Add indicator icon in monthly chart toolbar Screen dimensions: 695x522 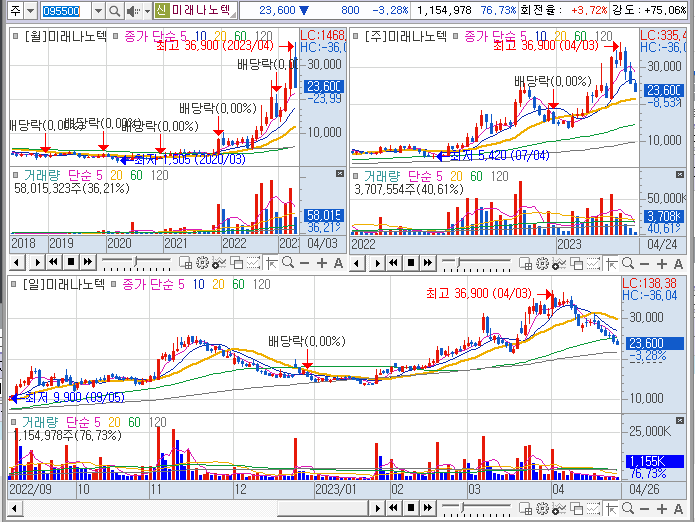click(x=219, y=263)
